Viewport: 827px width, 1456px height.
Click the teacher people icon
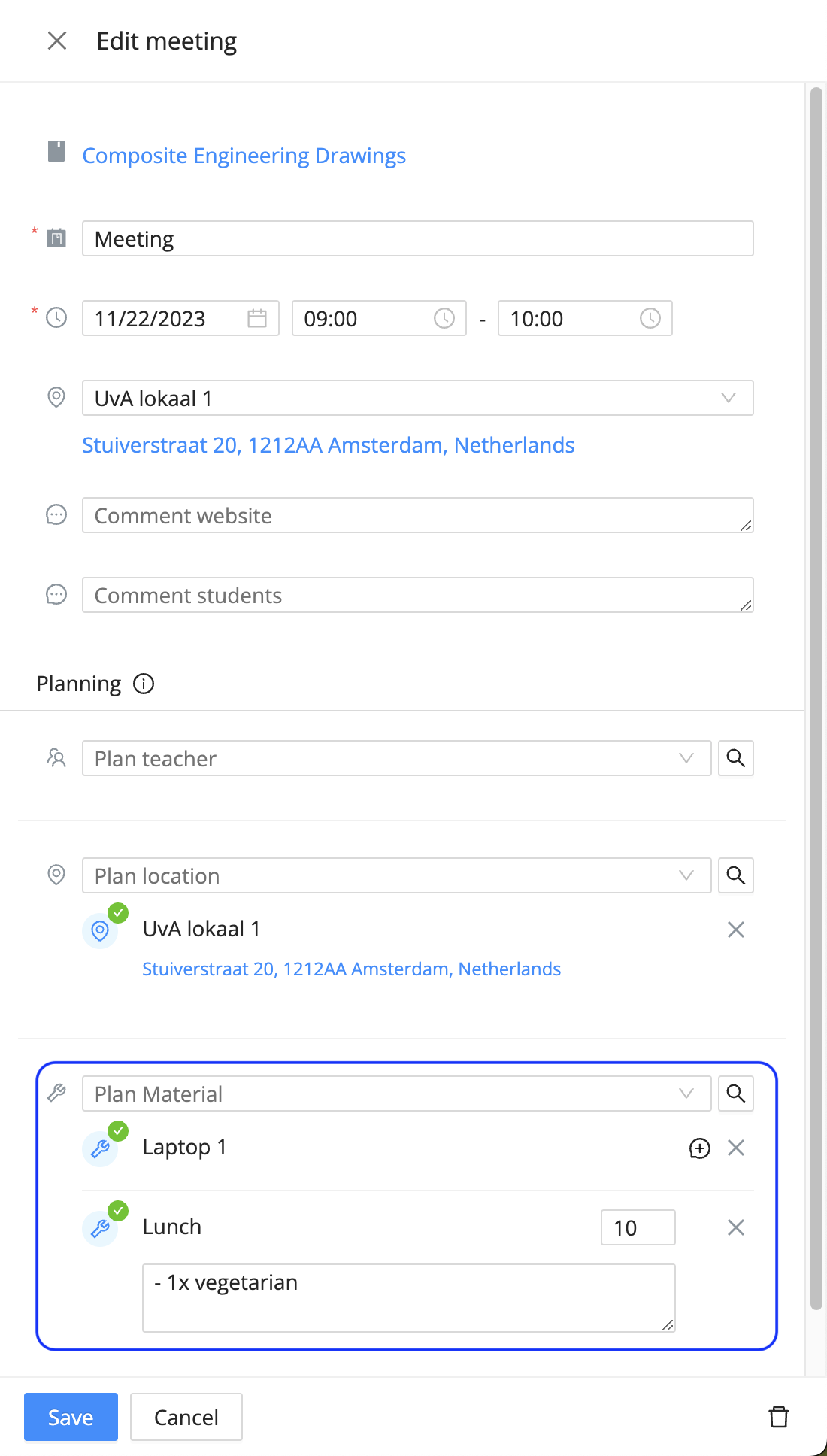pyautogui.click(x=56, y=757)
